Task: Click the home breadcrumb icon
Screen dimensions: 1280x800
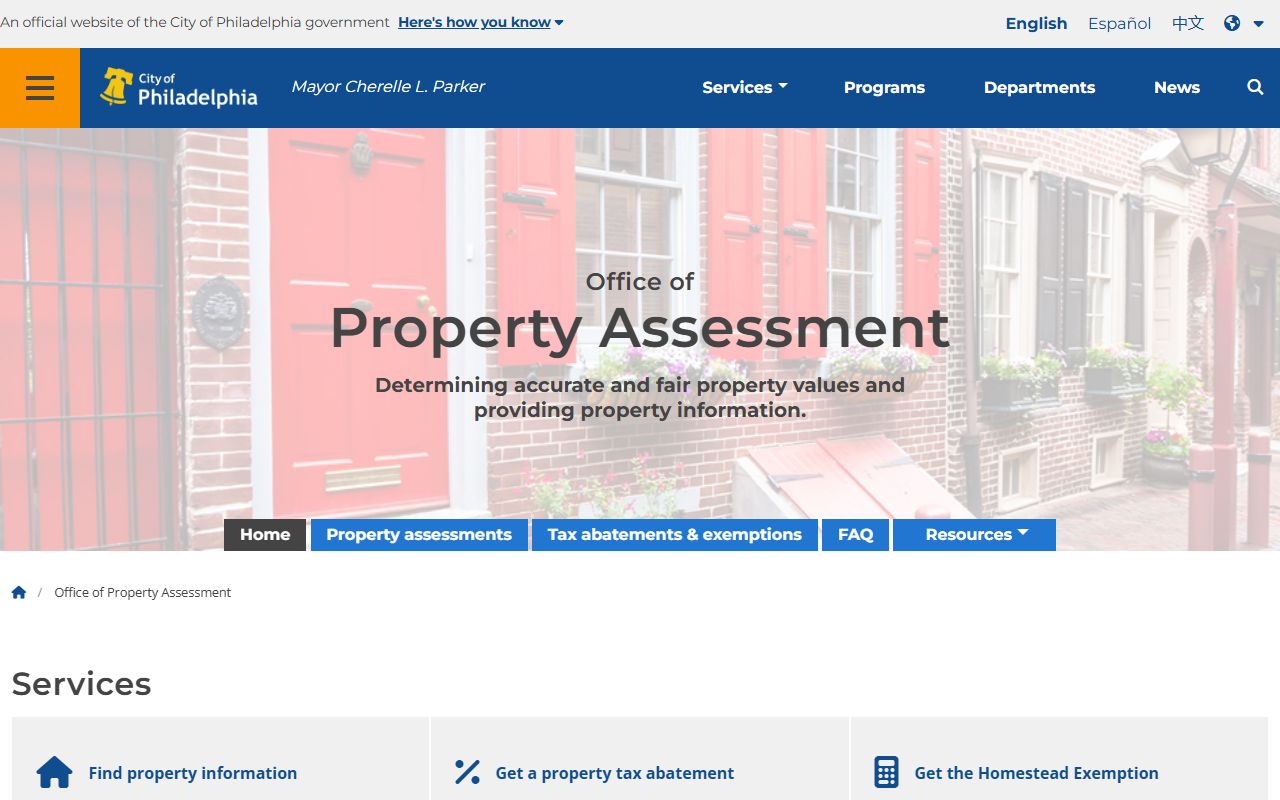Action: pyautogui.click(x=19, y=592)
